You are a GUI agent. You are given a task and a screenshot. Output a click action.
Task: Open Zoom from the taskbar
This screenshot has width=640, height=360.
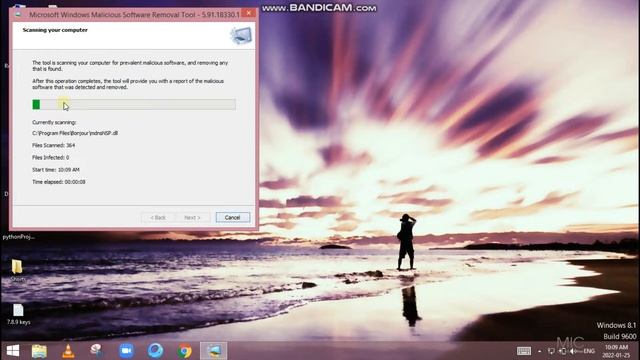point(127,351)
